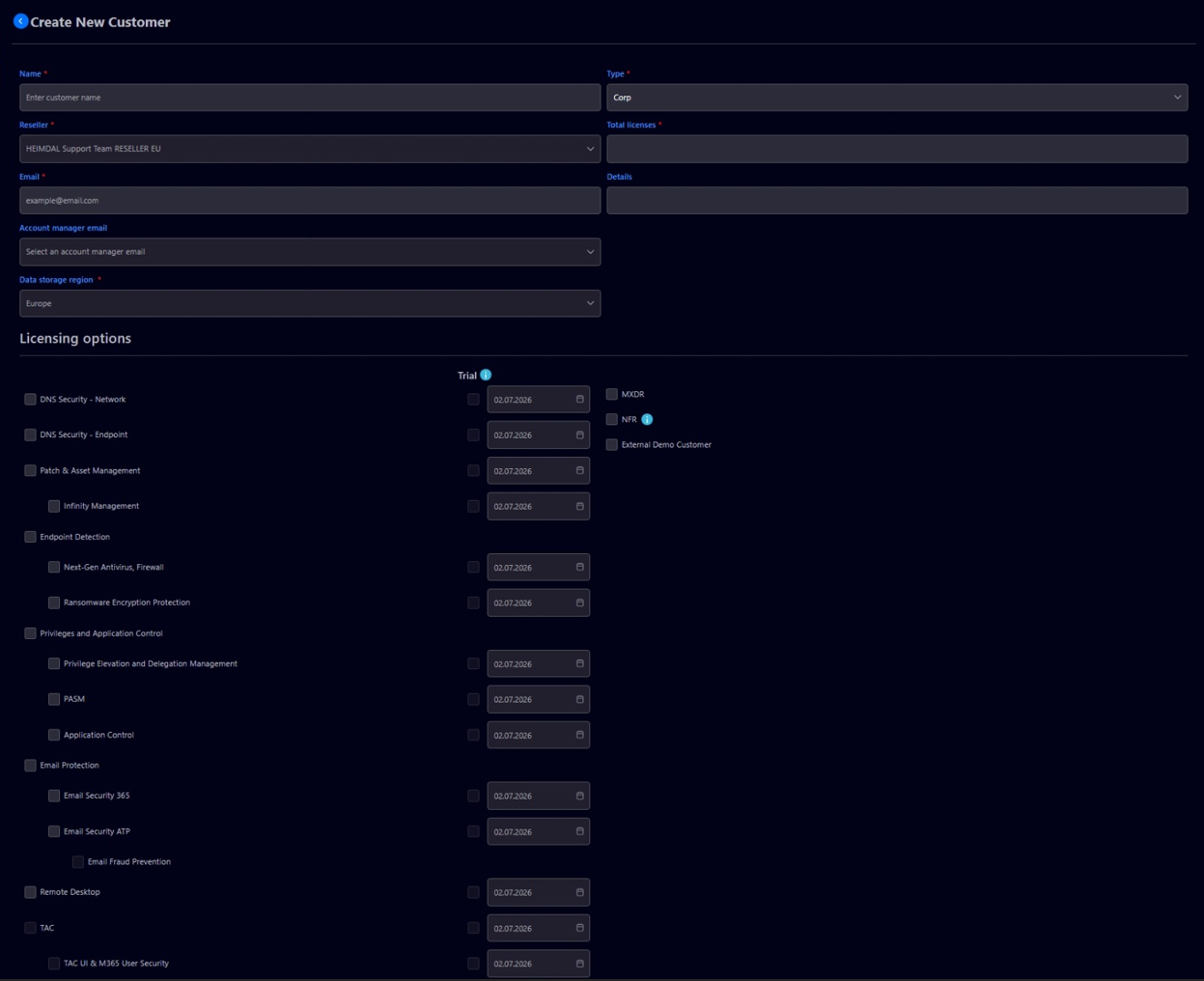
Task: Open calendar for Remote Desktop trial date
Action: pyautogui.click(x=579, y=892)
